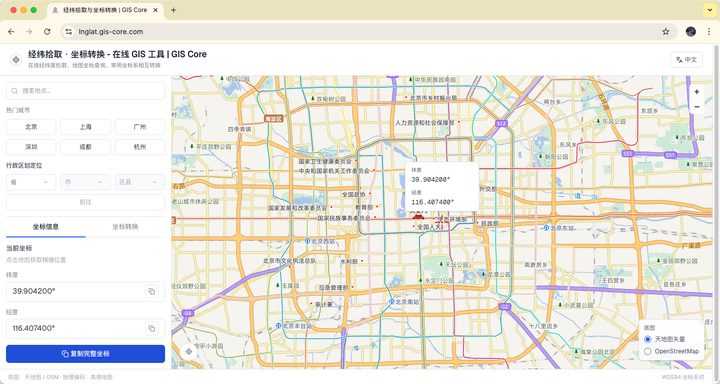720x384 pixels.
Task: Click popup latitude value 39.904200°
Action: click(x=431, y=180)
